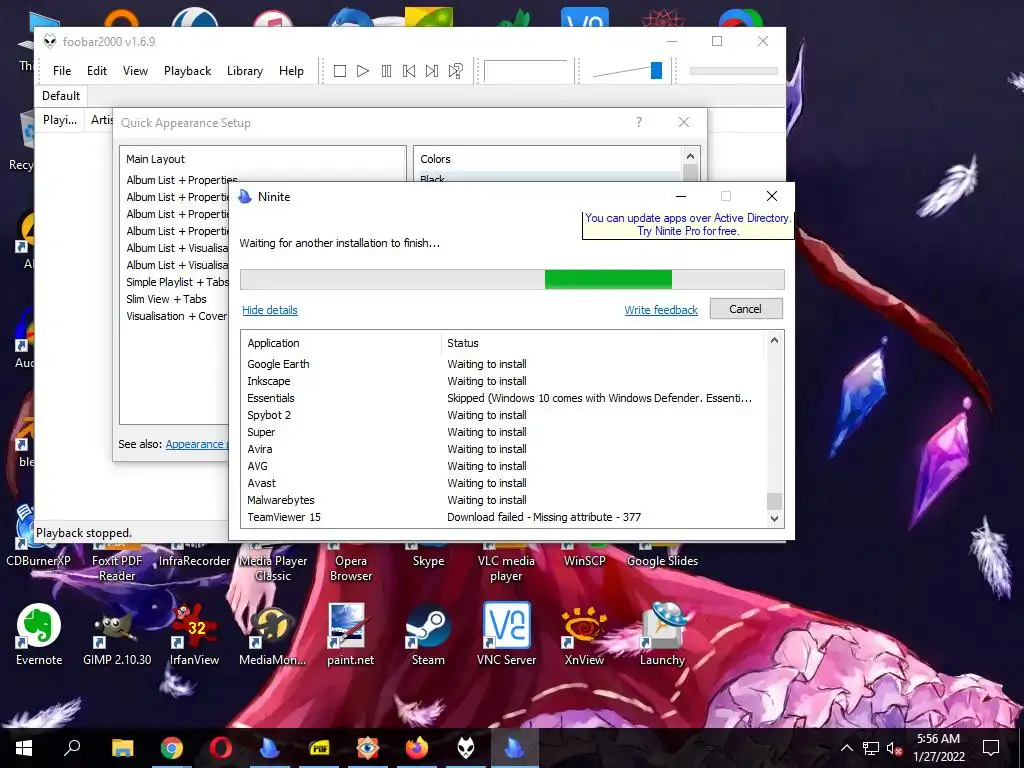This screenshot has width=1024, height=768.
Task: Open the MediaMonkey desktop icon
Action: (272, 633)
